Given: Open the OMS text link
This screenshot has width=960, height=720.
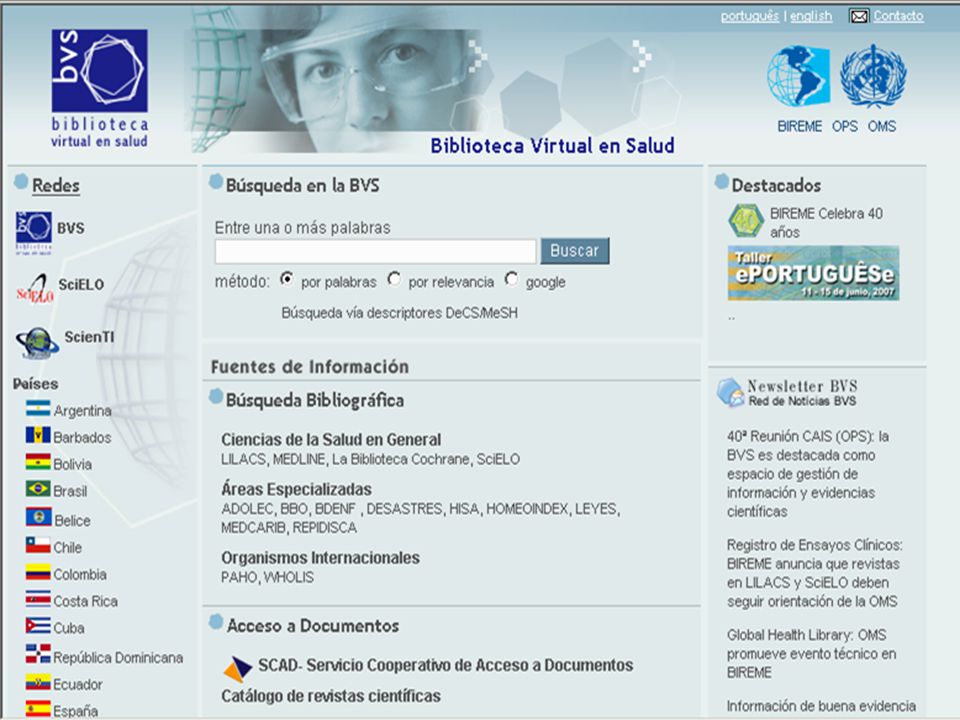Looking at the screenshot, I should pyautogui.click(x=882, y=127).
